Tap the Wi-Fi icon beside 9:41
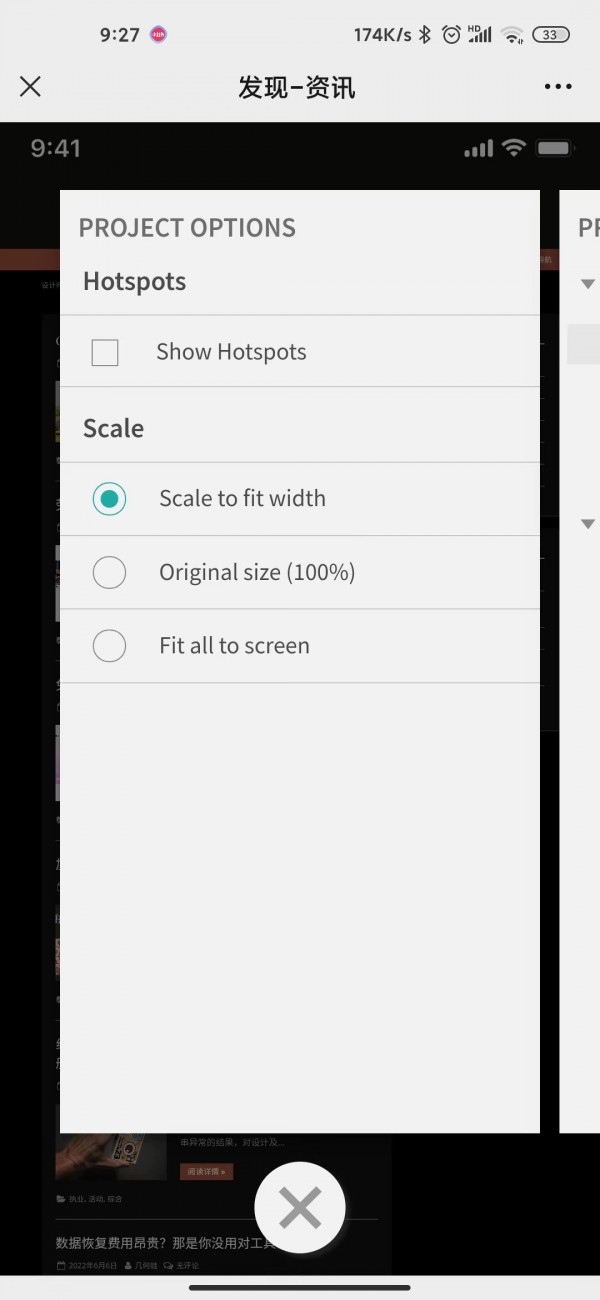This screenshot has width=600, height=1300. point(514,148)
